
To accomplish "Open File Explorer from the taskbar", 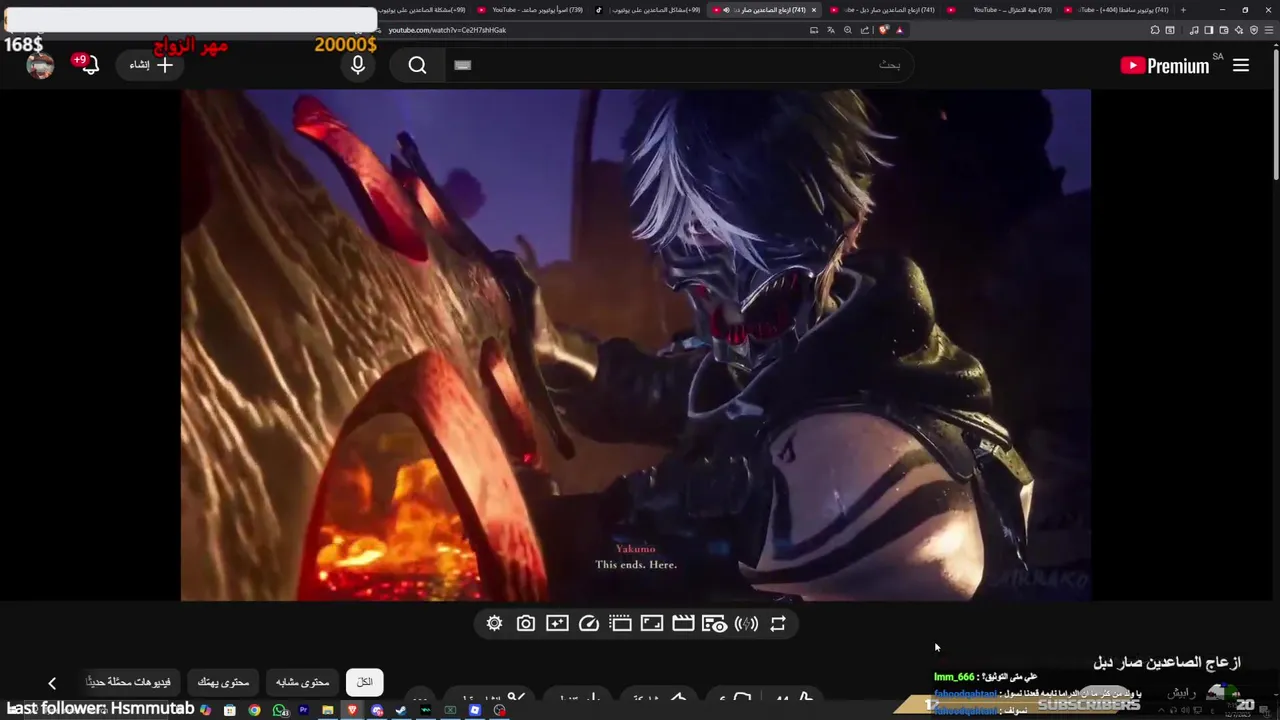I will [x=328, y=710].
